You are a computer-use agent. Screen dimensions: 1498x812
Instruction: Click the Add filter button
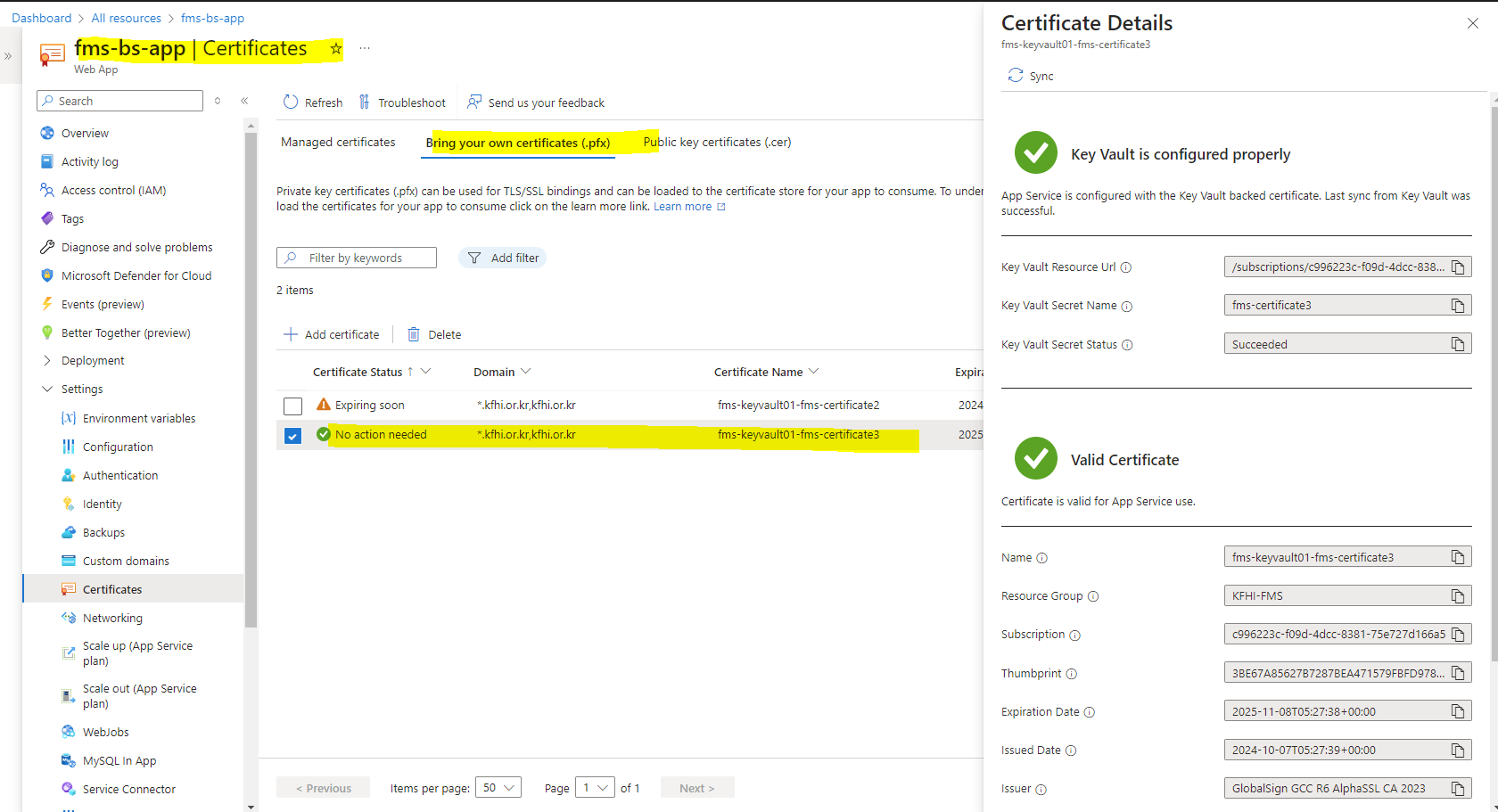tap(502, 258)
